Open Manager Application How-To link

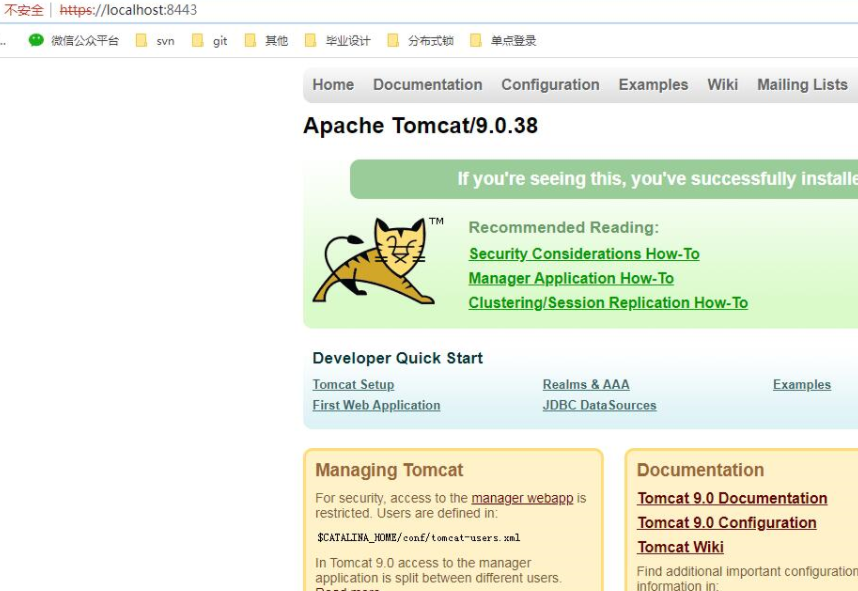pos(571,279)
